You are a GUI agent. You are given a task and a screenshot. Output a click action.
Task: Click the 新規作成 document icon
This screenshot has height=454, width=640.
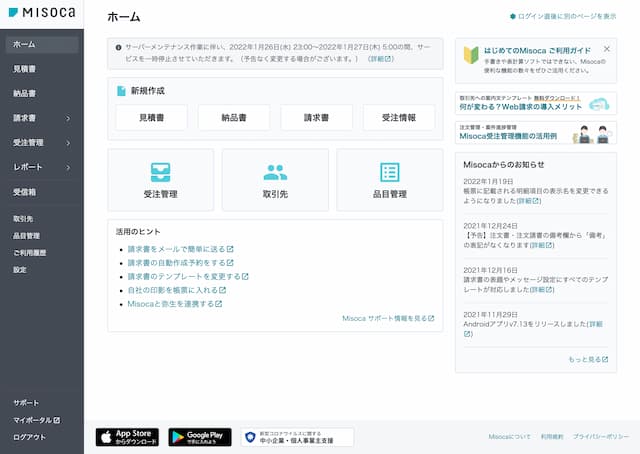(x=121, y=91)
